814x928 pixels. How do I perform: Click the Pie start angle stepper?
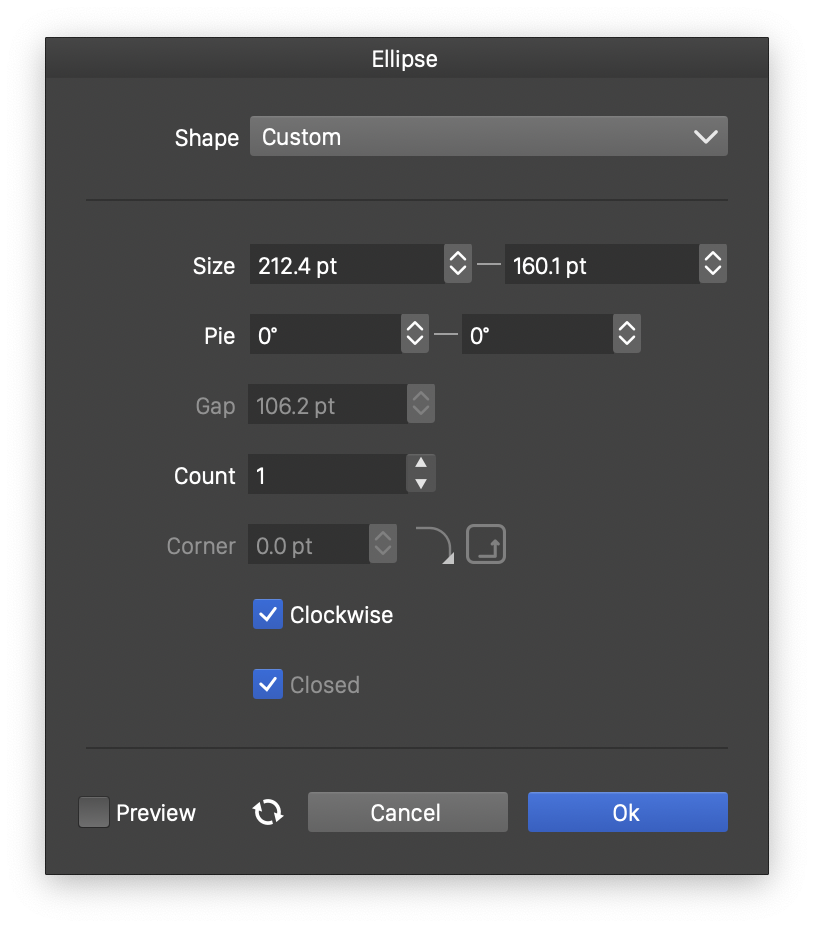(414, 334)
